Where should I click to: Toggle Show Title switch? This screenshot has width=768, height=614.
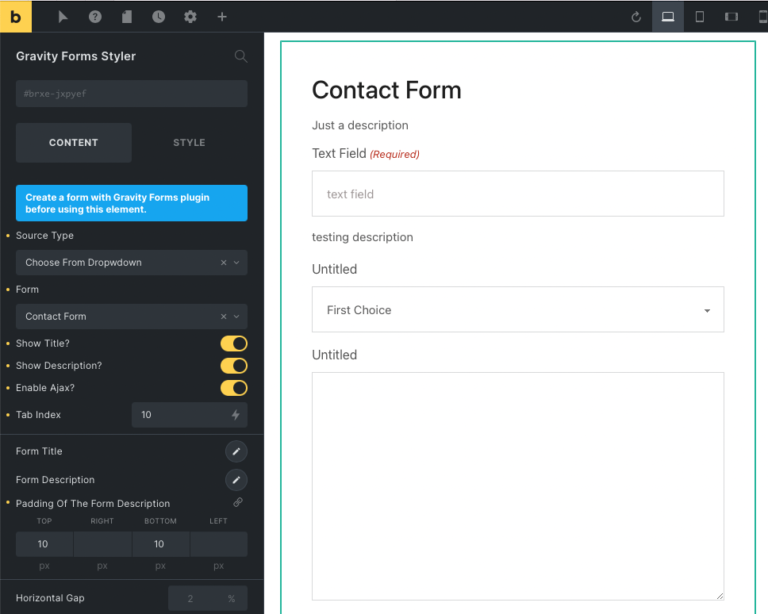[x=234, y=344]
